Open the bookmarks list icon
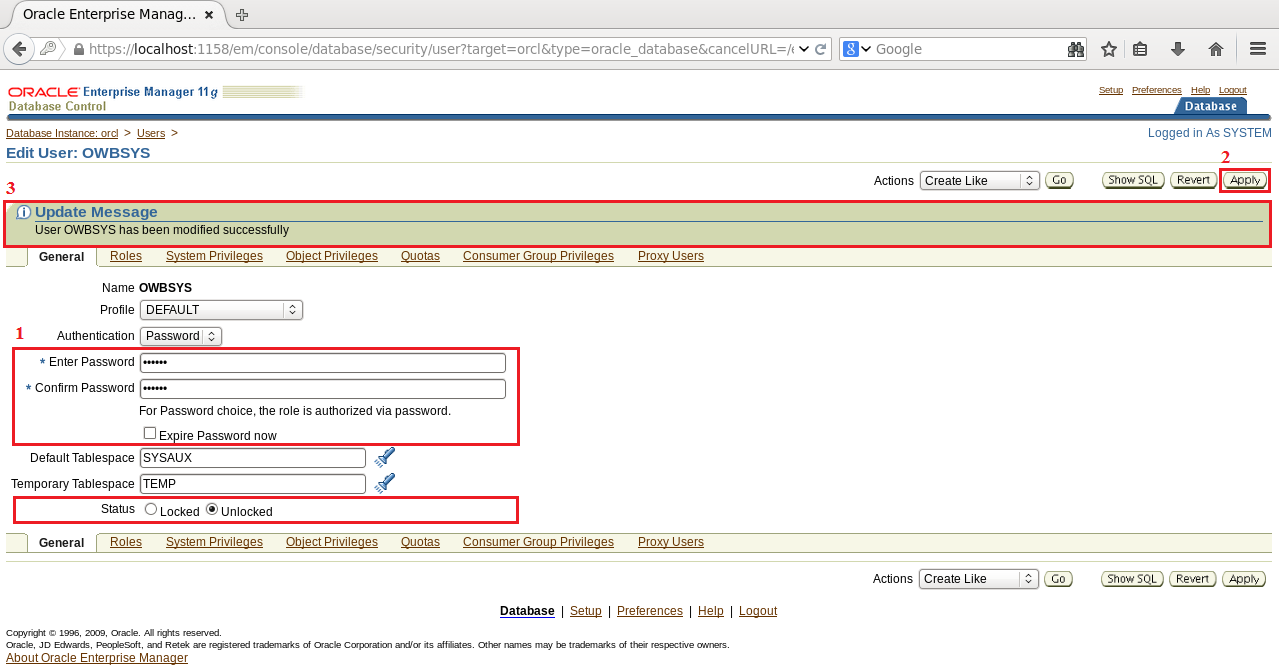Image resolution: width=1279 pixels, height=669 pixels. (x=1140, y=49)
